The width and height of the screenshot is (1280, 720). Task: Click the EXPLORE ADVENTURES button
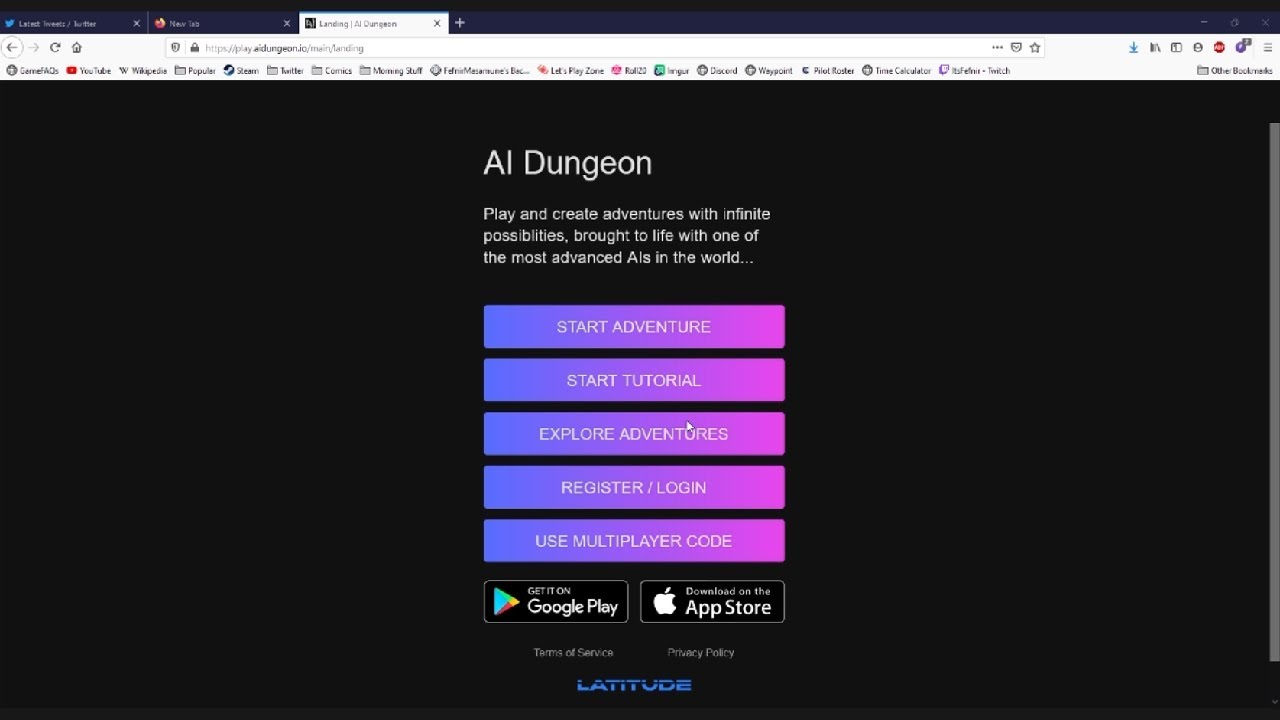634,434
